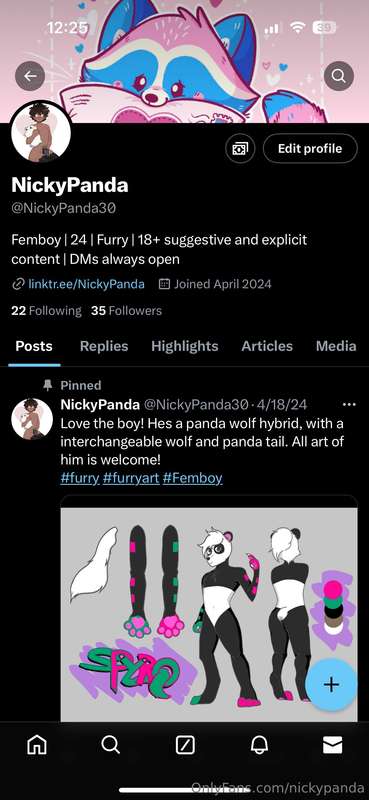Tap the subscriptions icon beside Edit profile
This screenshot has width=369, height=800.
(x=240, y=148)
